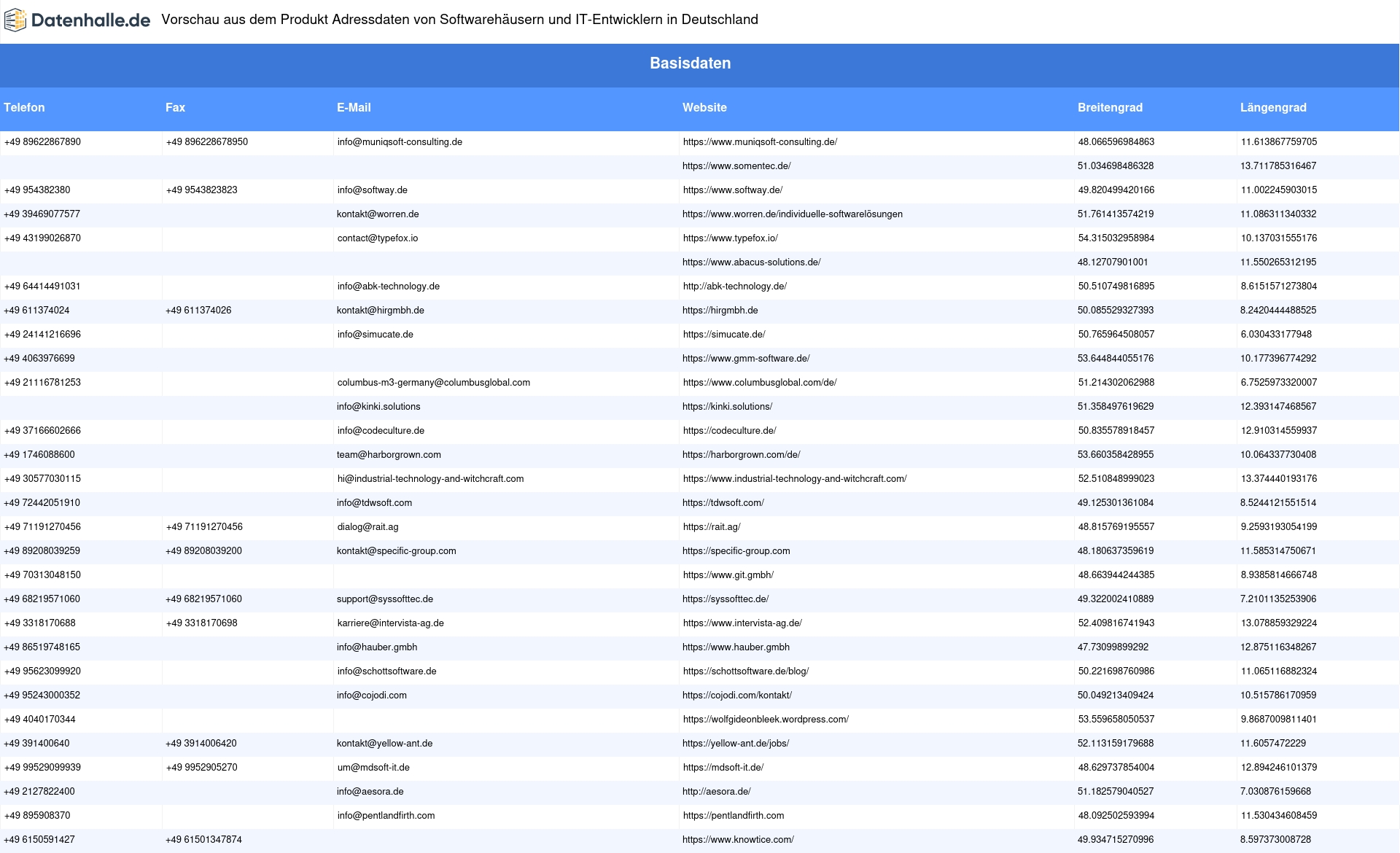Click the Fax column header
1400x853 pixels.
[x=175, y=107]
